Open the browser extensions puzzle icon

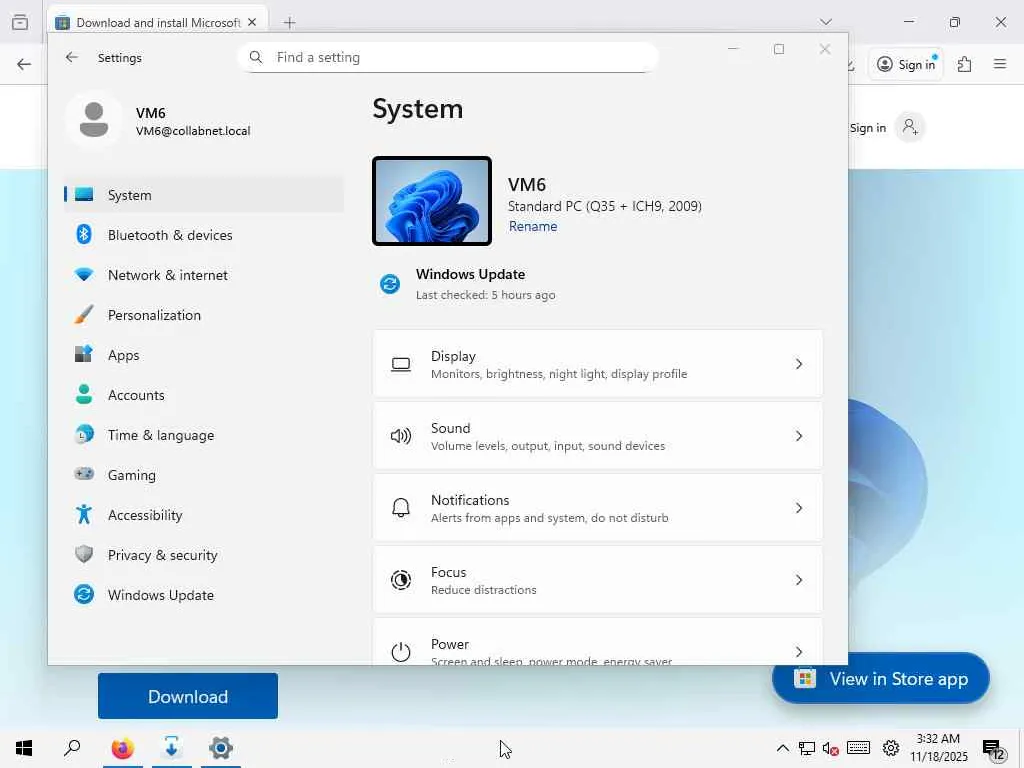pyautogui.click(x=965, y=64)
